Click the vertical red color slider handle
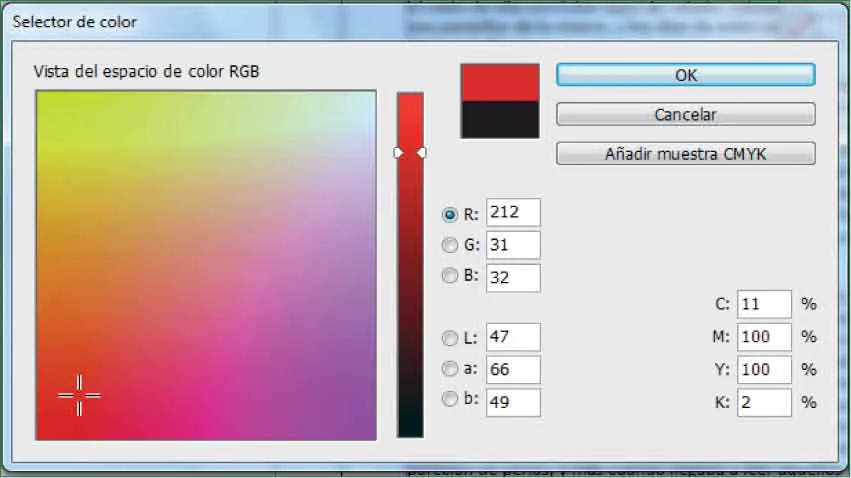 point(410,152)
